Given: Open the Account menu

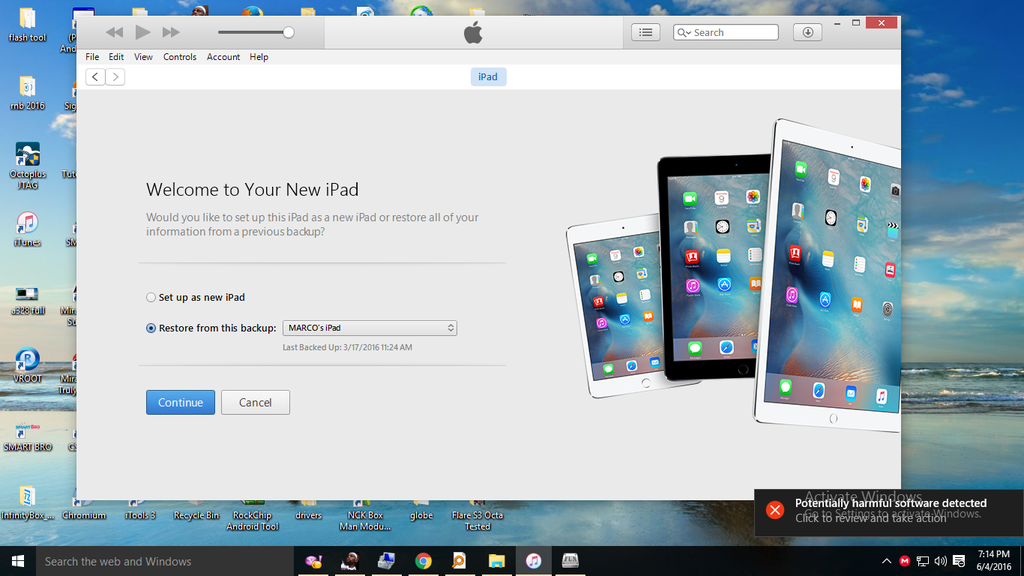Looking at the screenshot, I should coord(223,57).
